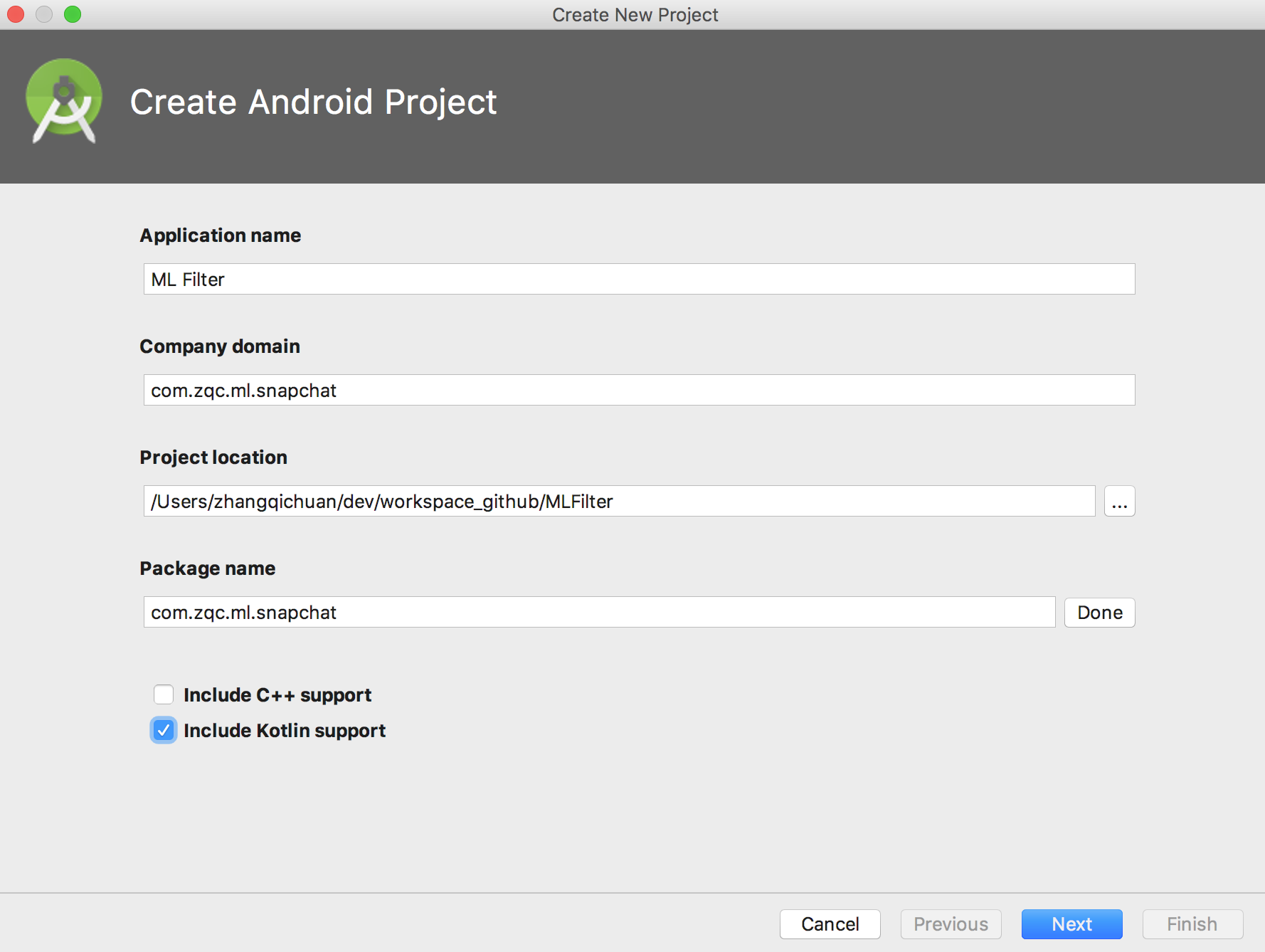Click the red close button
Image resolution: width=1265 pixels, height=952 pixels.
point(15,14)
